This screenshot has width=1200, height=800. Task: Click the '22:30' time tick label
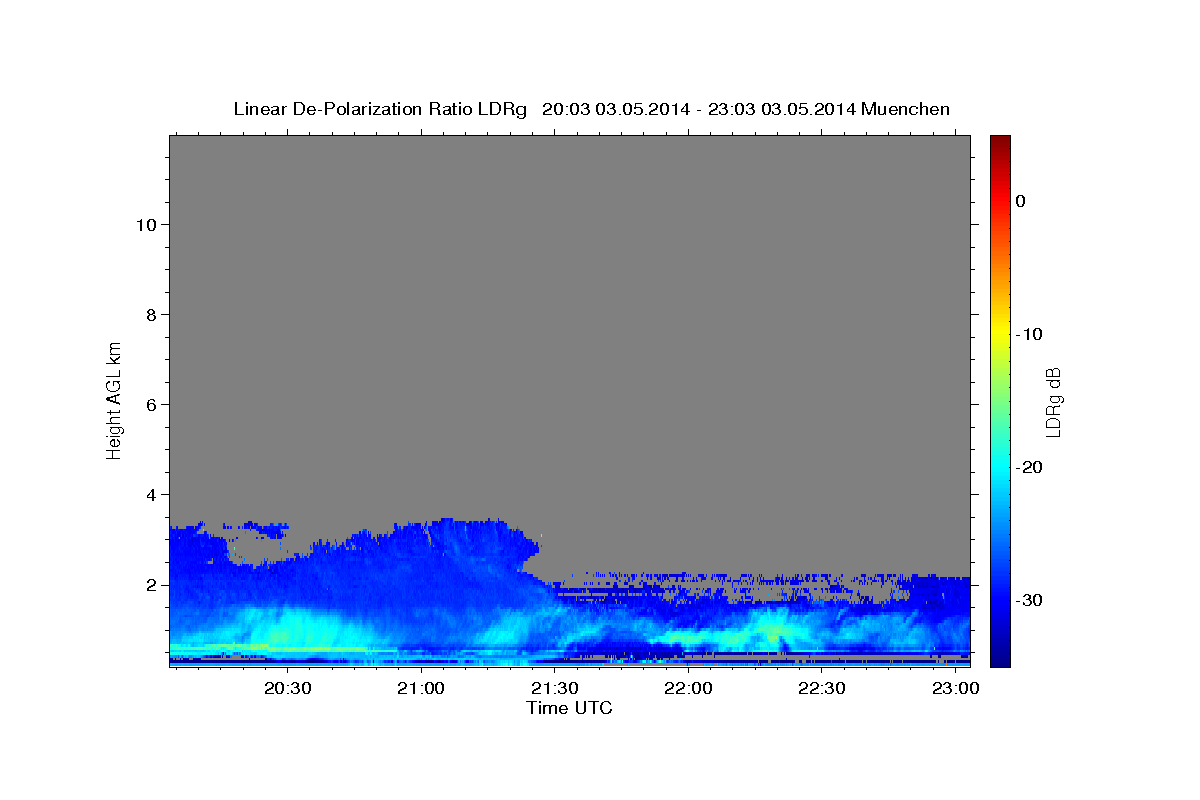(x=822, y=689)
